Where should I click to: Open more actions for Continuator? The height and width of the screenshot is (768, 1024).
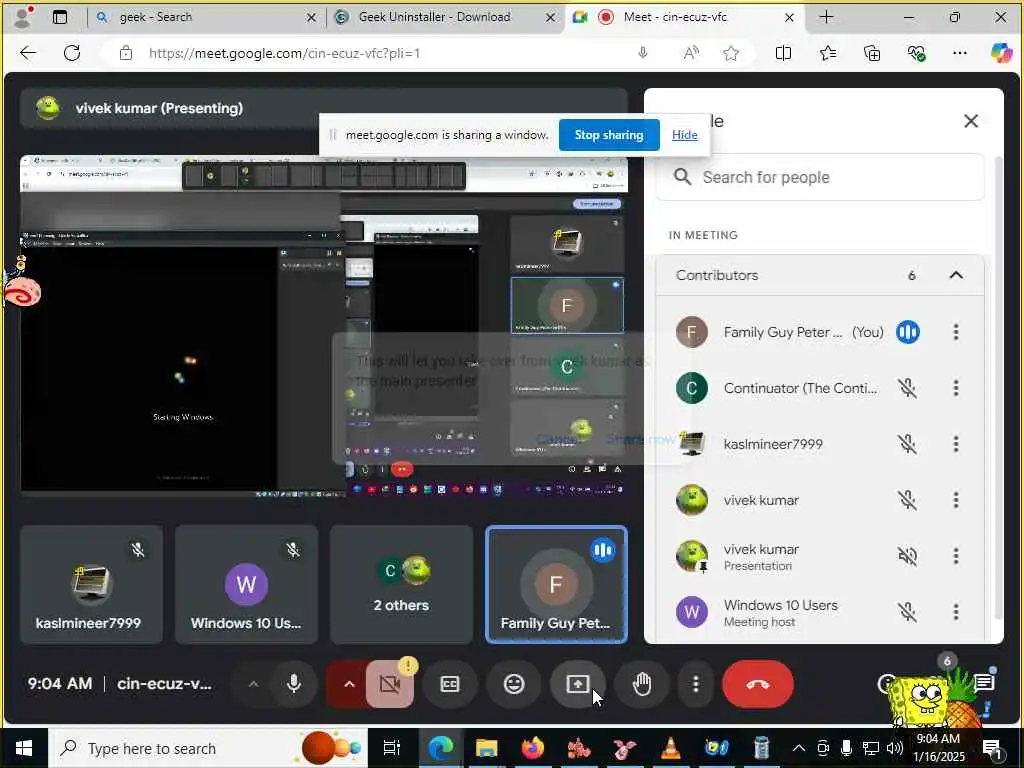click(955, 388)
